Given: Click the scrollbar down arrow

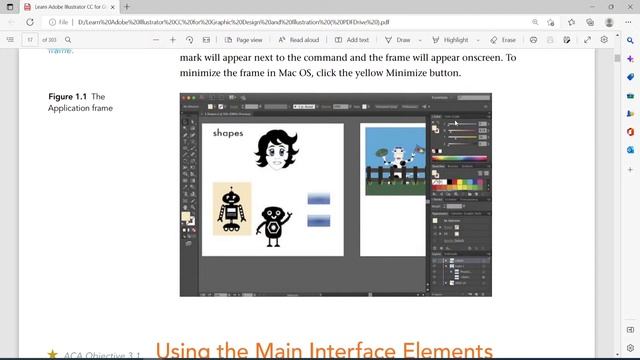Looking at the screenshot, I should (617, 354).
